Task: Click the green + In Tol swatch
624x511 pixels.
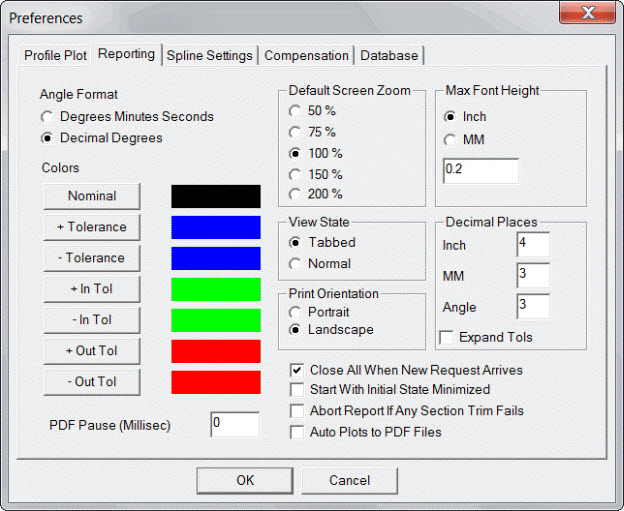Action: coord(216,290)
